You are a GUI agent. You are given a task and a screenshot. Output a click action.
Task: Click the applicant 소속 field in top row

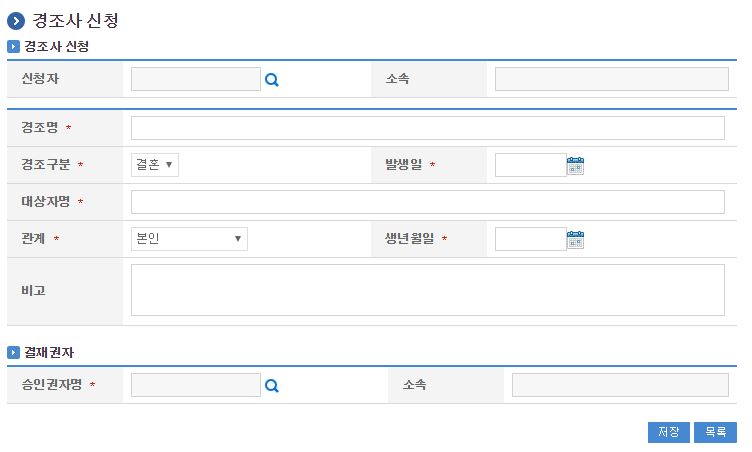pyautogui.click(x=611, y=80)
